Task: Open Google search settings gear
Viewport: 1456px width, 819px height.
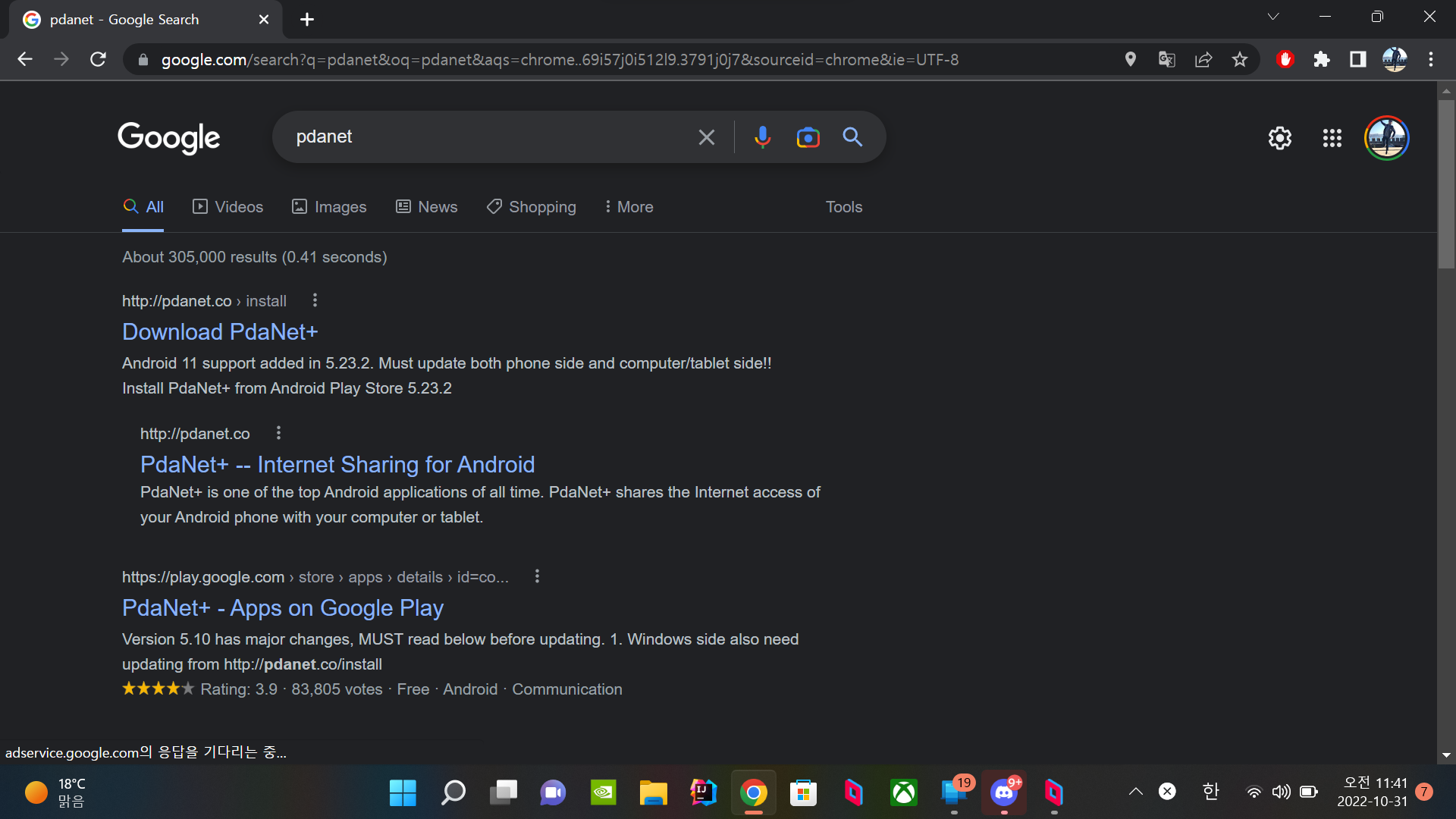Action: [x=1280, y=138]
